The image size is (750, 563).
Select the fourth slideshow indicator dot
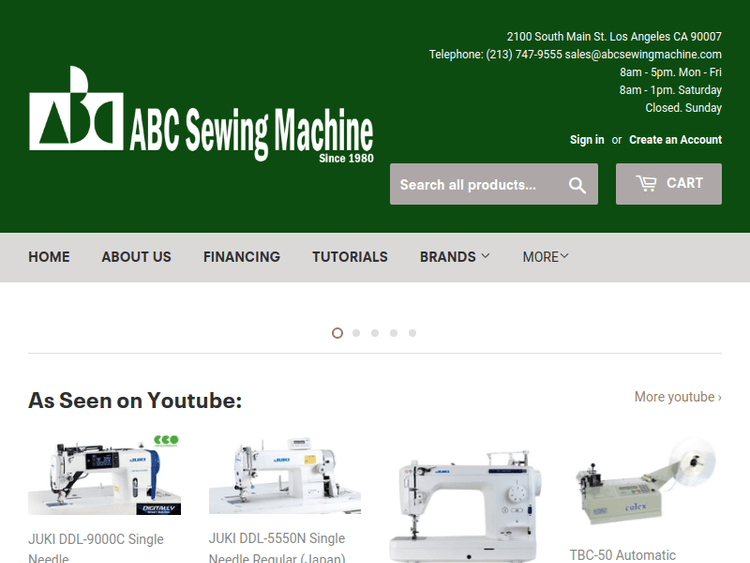coord(393,333)
